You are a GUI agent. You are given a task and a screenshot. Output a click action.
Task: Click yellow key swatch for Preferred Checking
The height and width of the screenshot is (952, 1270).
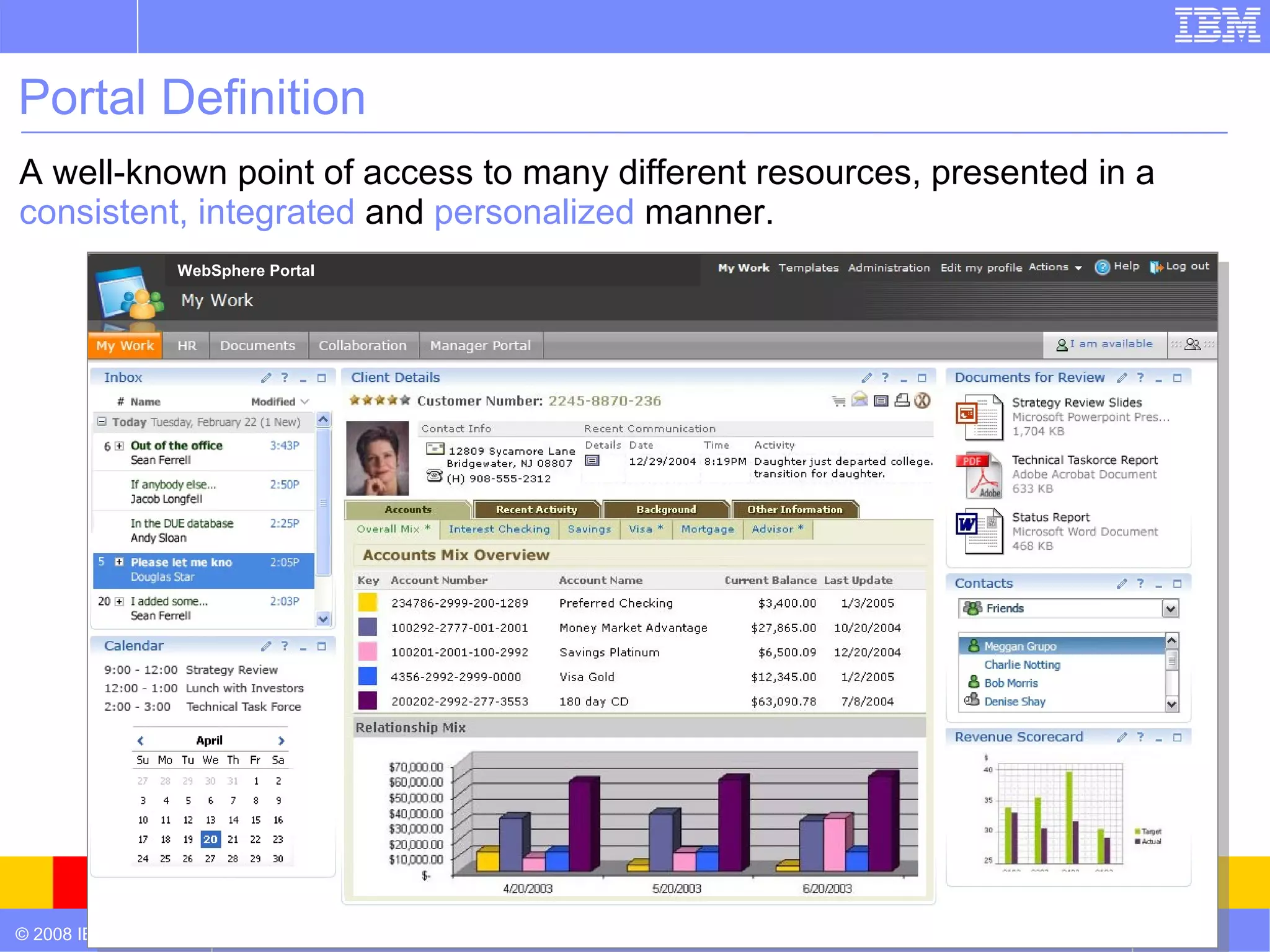pos(368,602)
